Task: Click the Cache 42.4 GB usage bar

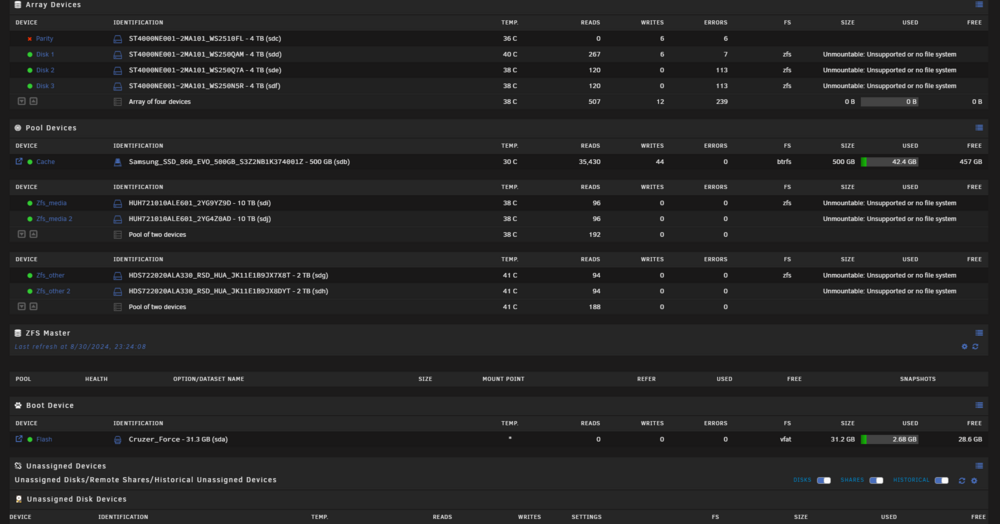Action: coord(890,162)
